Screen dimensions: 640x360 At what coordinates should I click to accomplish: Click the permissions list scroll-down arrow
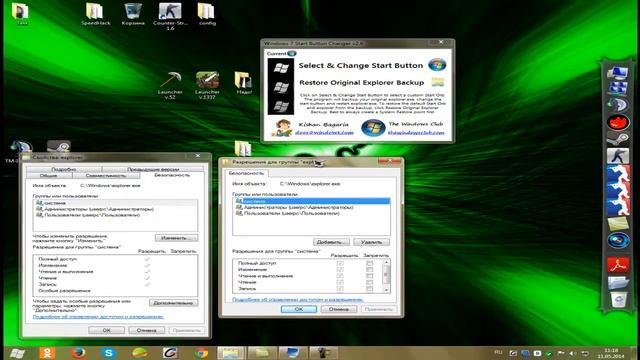tap(387, 289)
